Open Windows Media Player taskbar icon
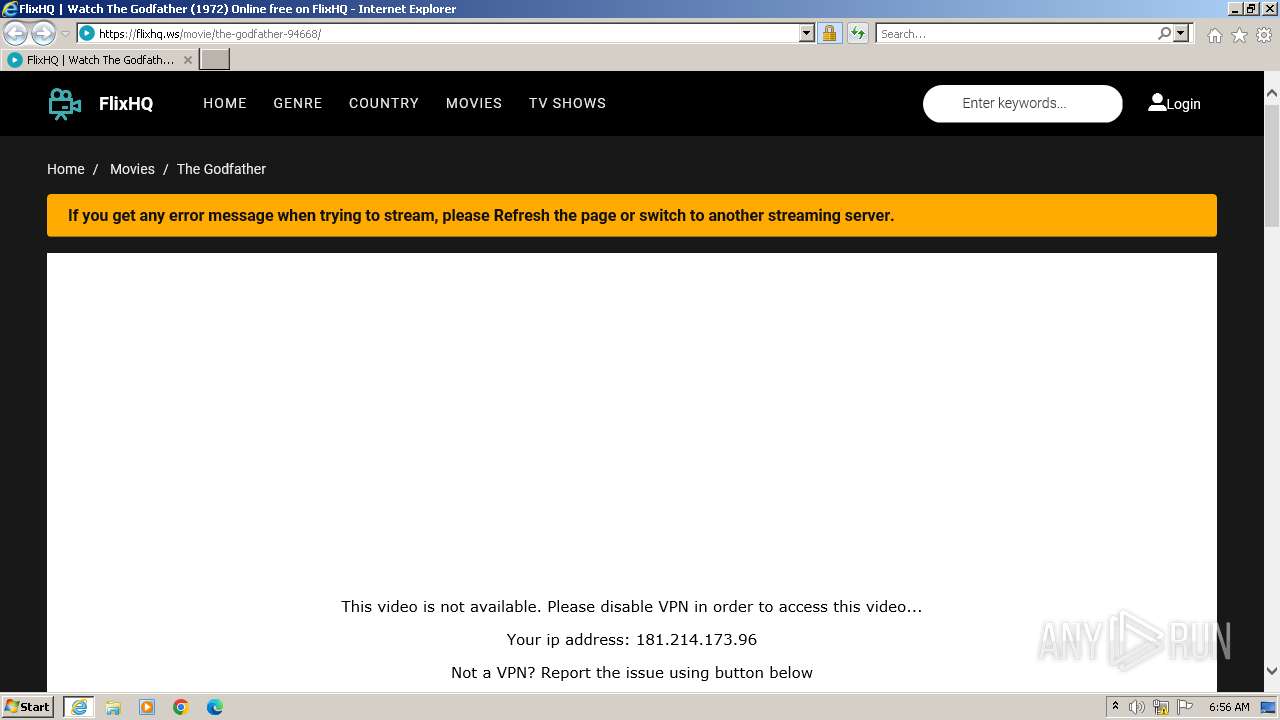Screen dimensions: 1280x720 coord(147,707)
